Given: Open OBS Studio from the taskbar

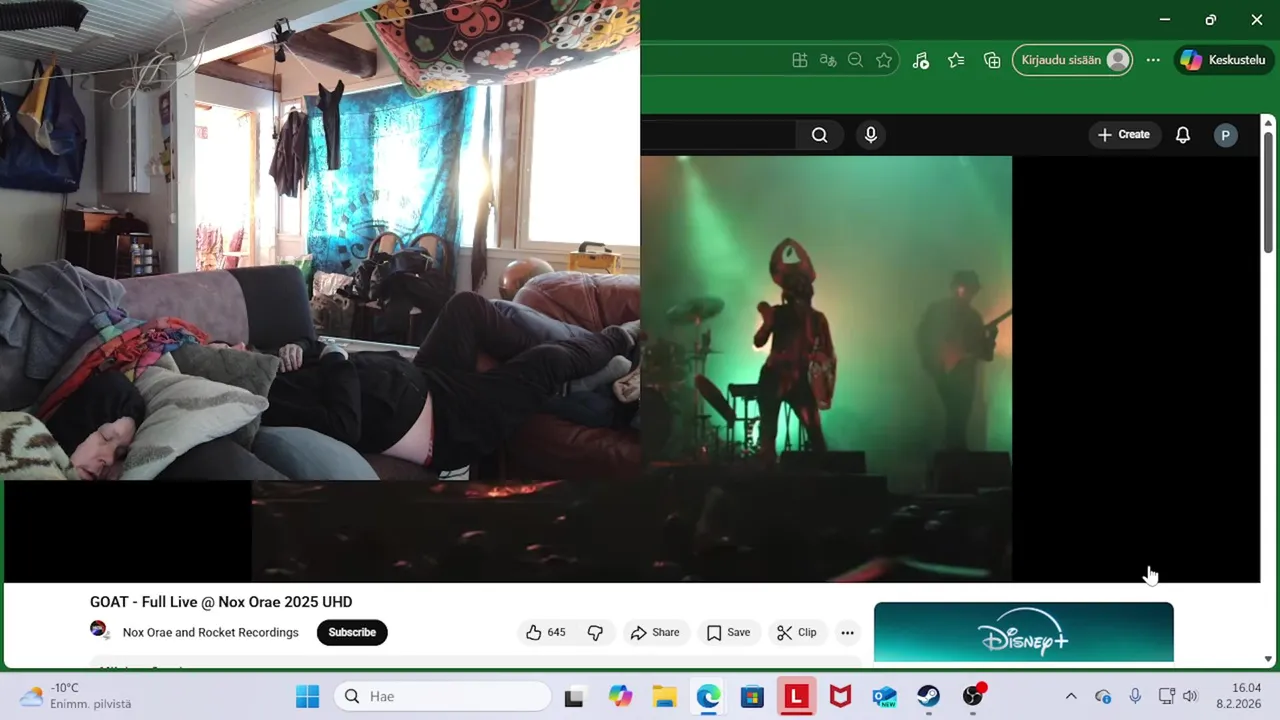Looking at the screenshot, I should pyautogui.click(x=972, y=696).
